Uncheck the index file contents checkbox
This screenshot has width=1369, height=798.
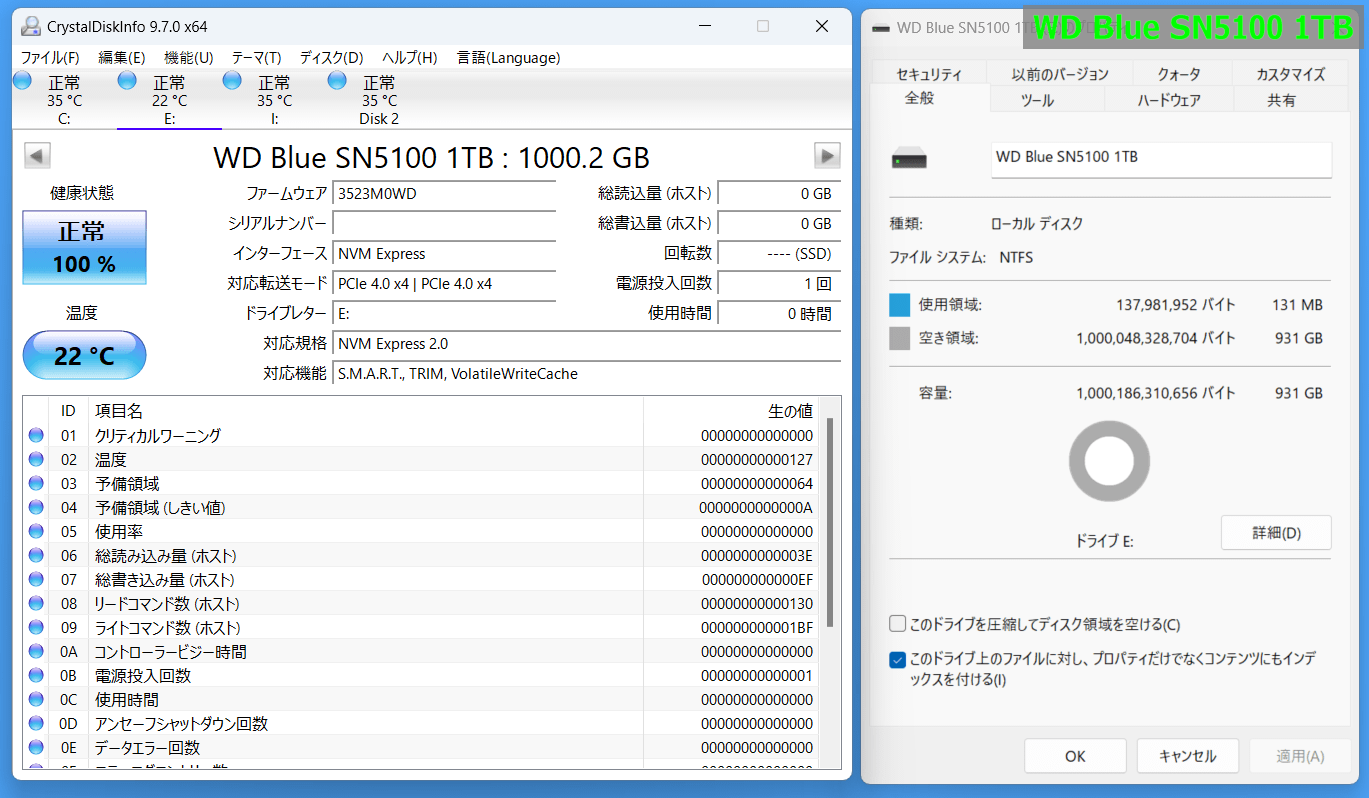[898, 660]
